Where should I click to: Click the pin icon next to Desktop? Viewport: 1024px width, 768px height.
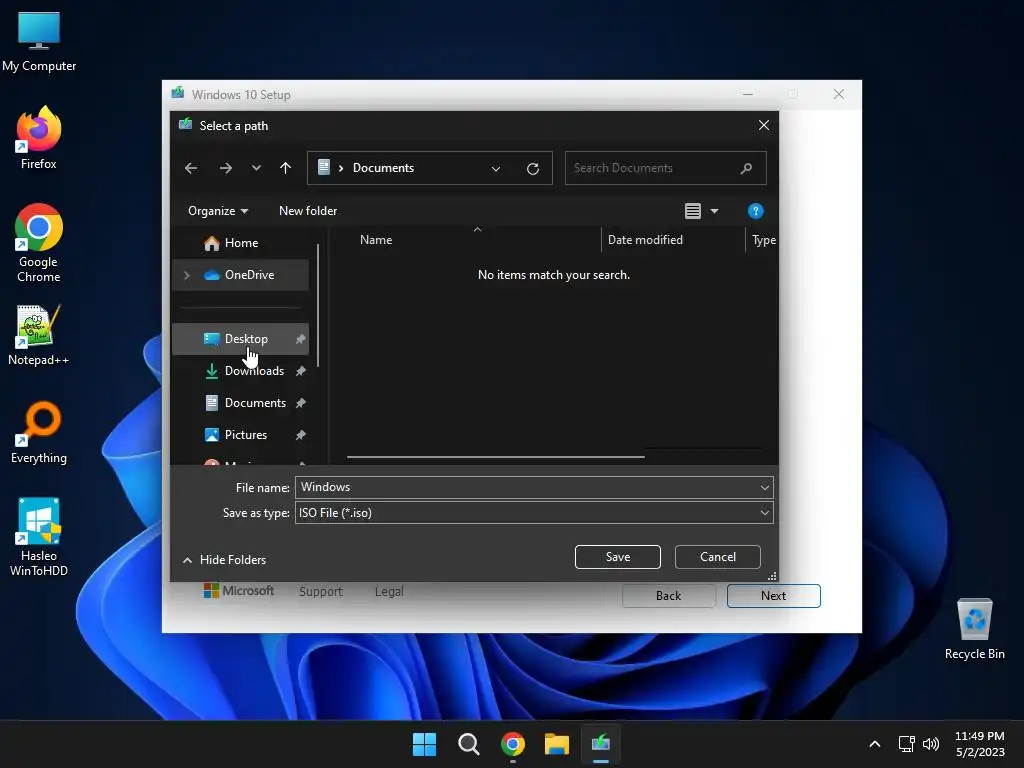point(300,339)
